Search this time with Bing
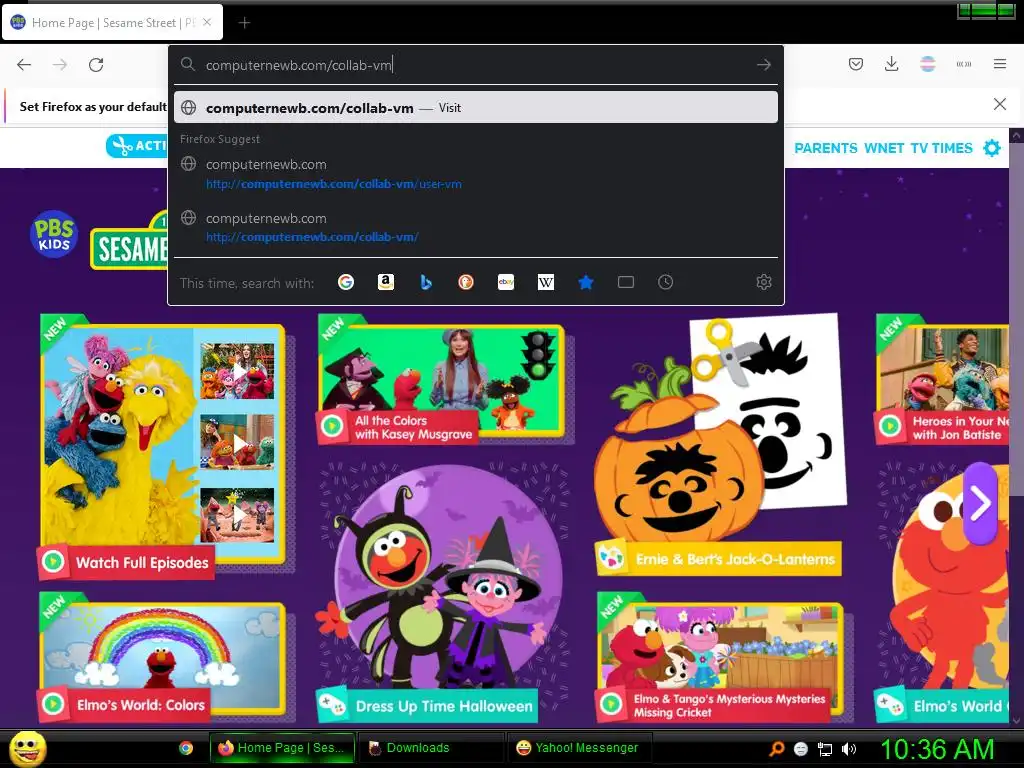1024x768 pixels. [x=426, y=282]
